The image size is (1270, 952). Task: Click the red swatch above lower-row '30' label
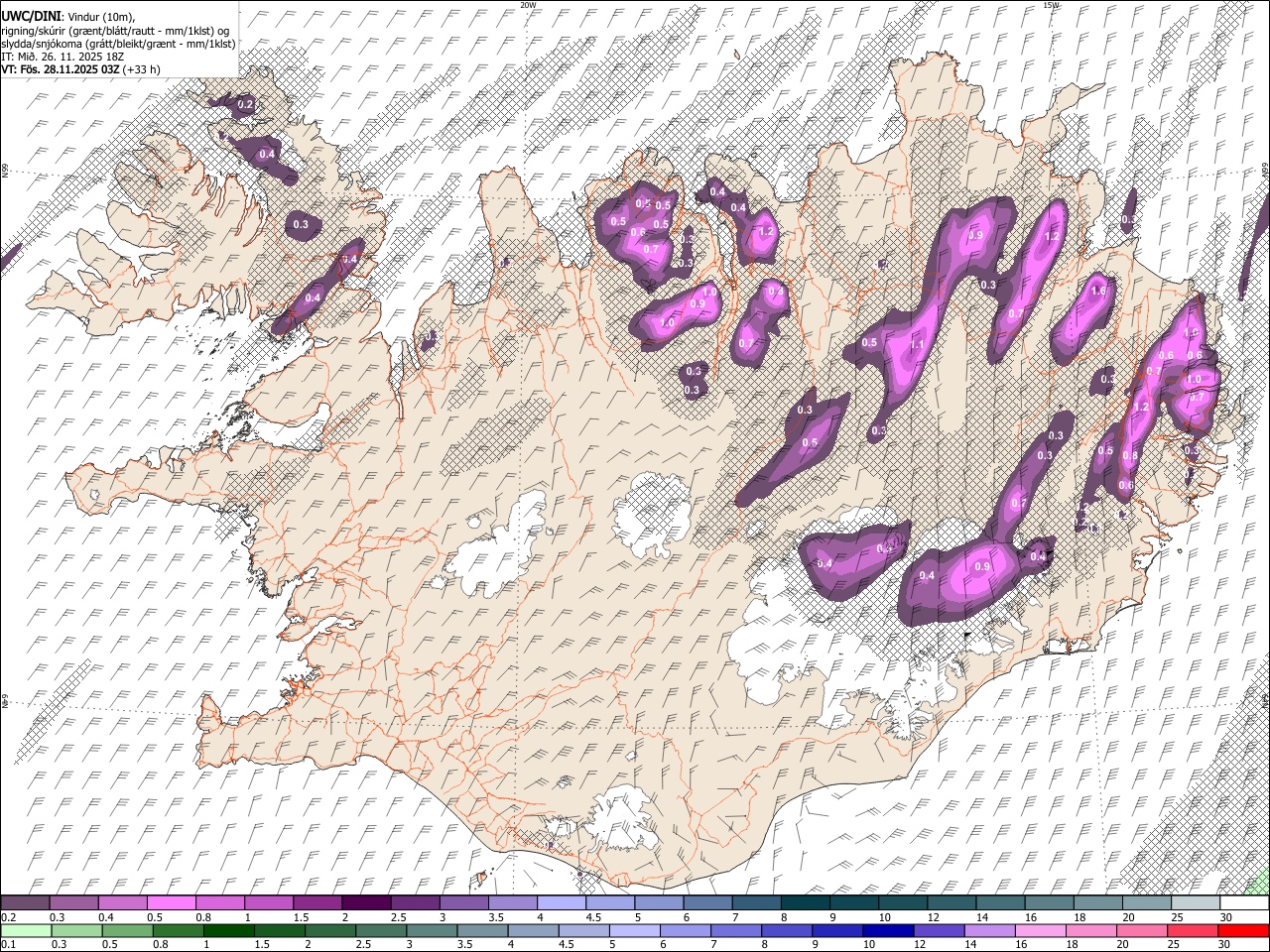coord(1244,930)
